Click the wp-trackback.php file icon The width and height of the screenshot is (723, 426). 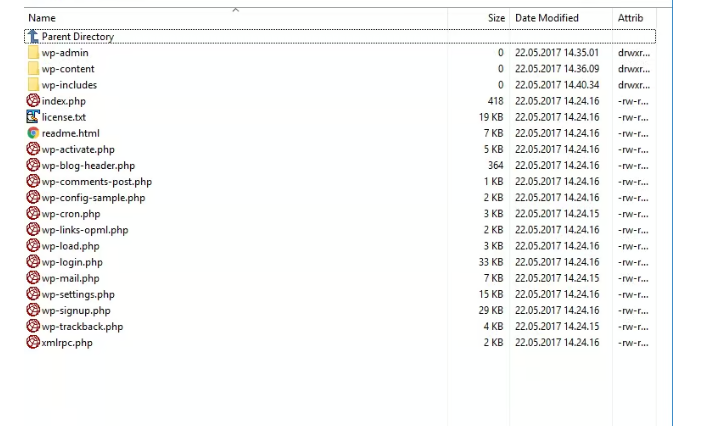(x=33, y=326)
